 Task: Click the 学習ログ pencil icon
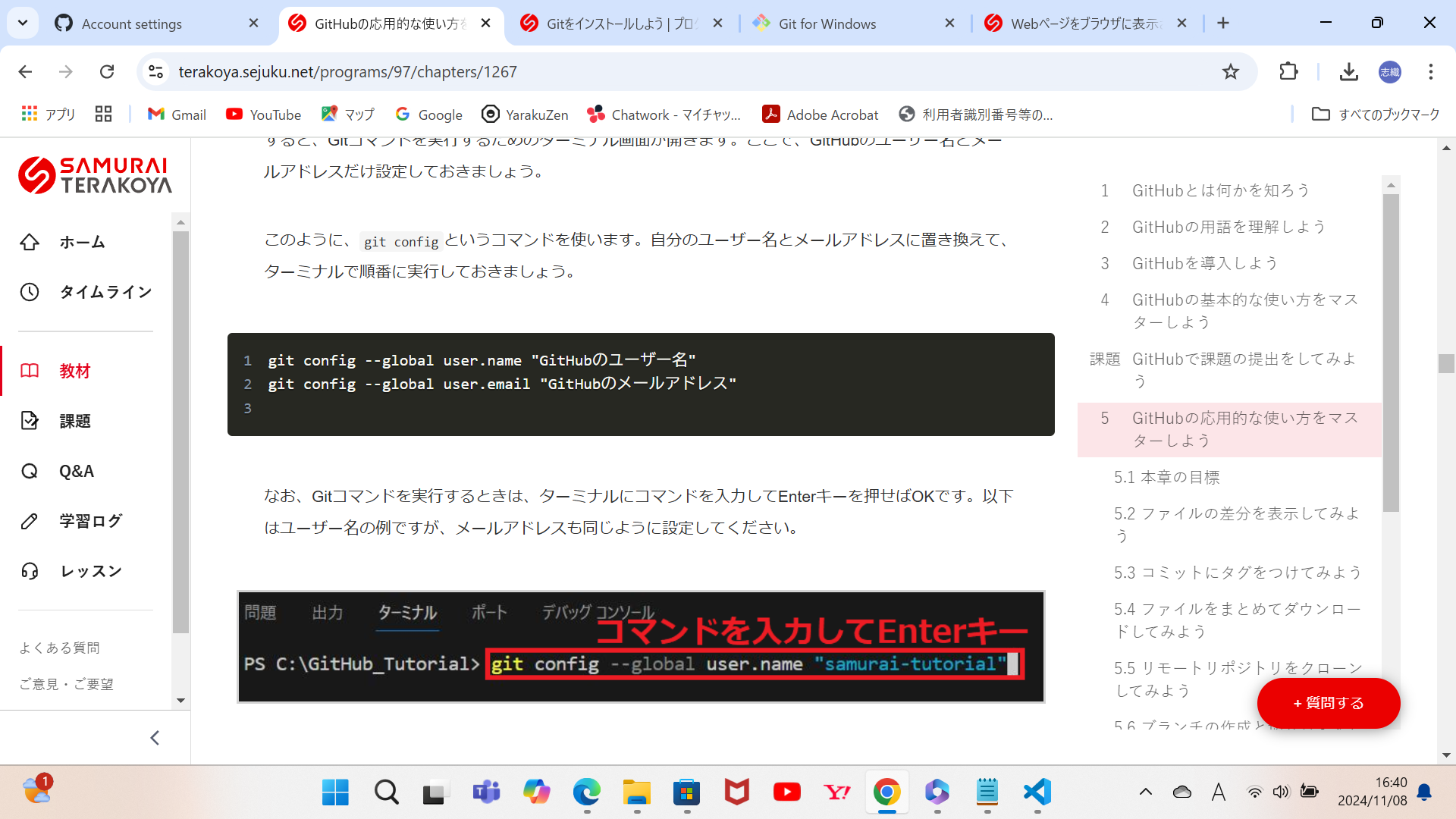pyautogui.click(x=30, y=521)
